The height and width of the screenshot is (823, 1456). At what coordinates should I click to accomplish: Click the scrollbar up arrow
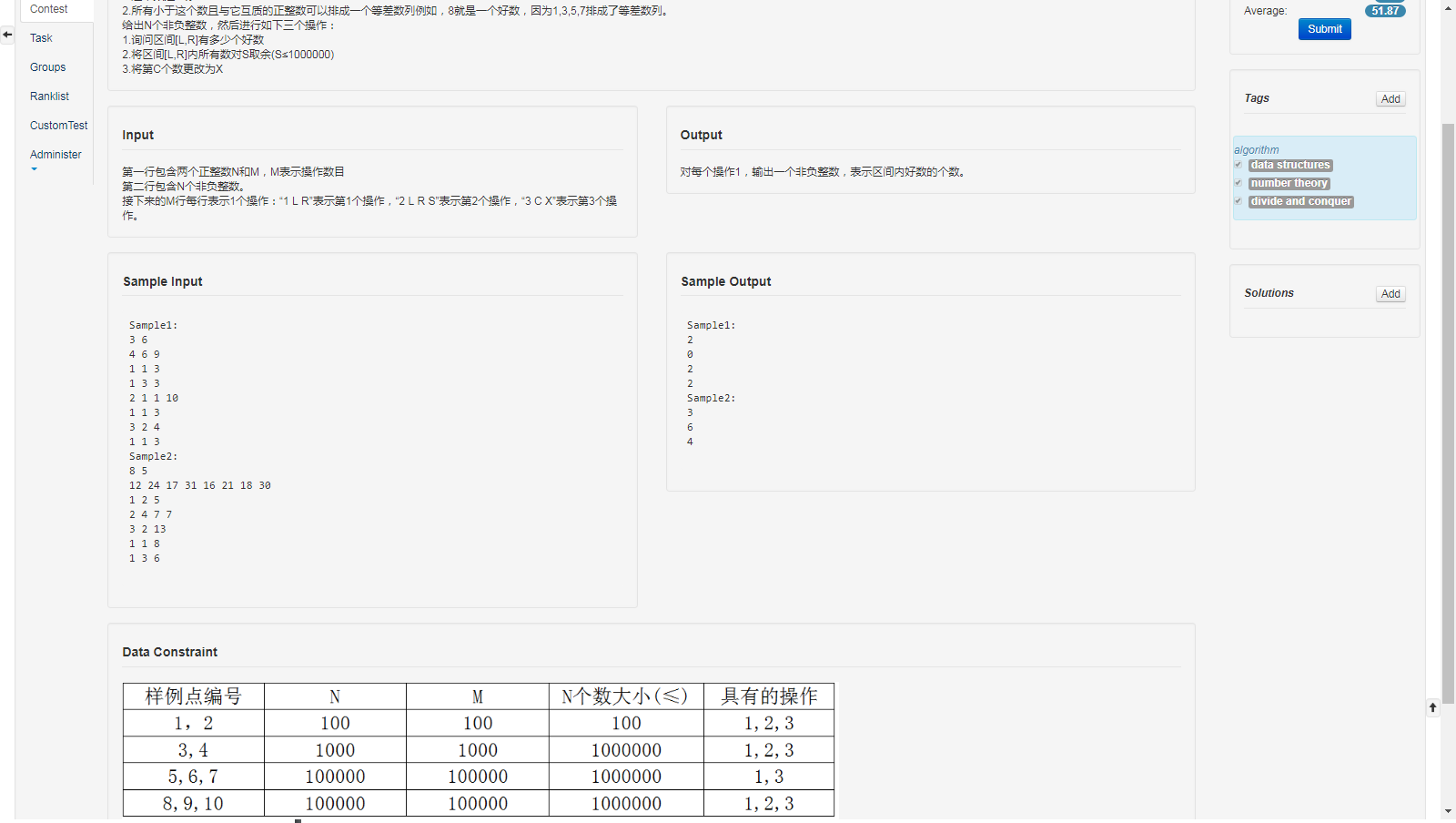[1448, 7]
